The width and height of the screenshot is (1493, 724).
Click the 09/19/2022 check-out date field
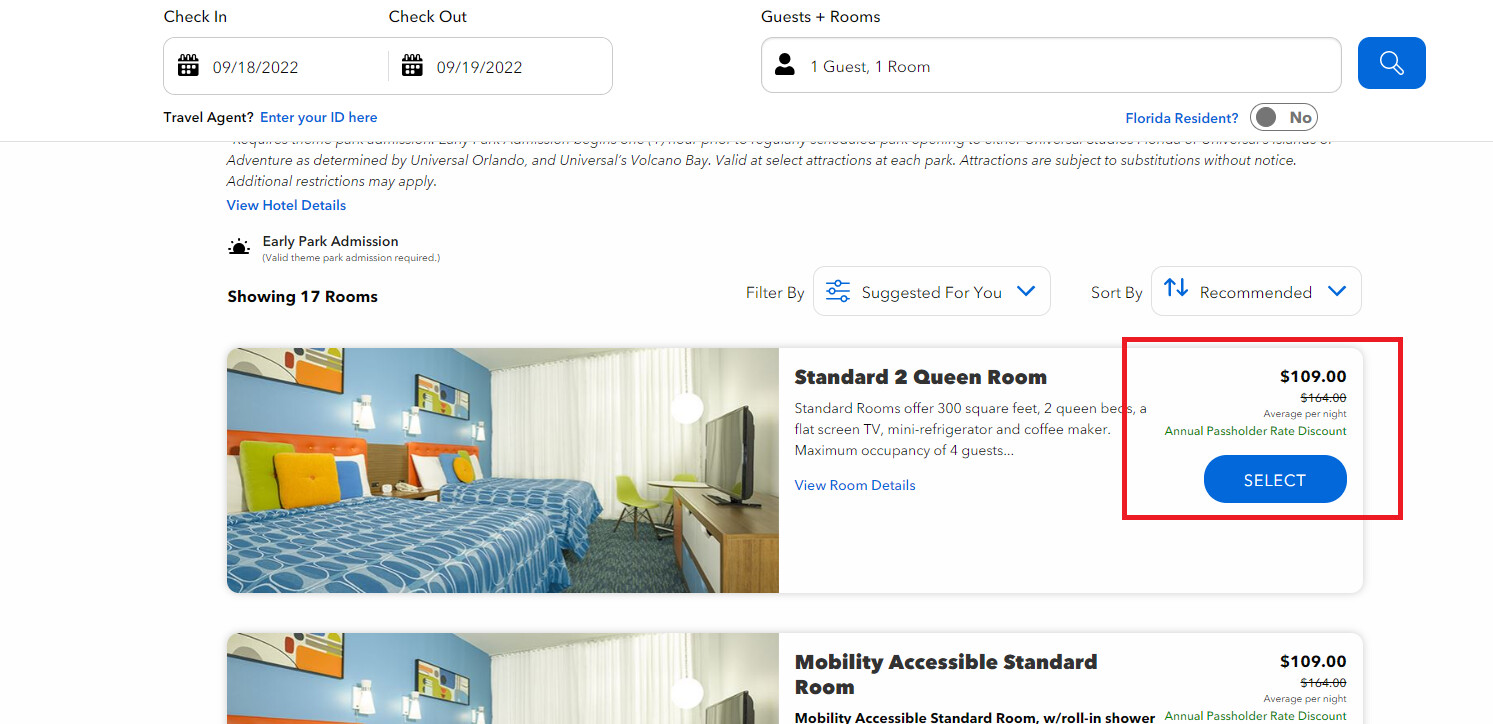click(500, 66)
